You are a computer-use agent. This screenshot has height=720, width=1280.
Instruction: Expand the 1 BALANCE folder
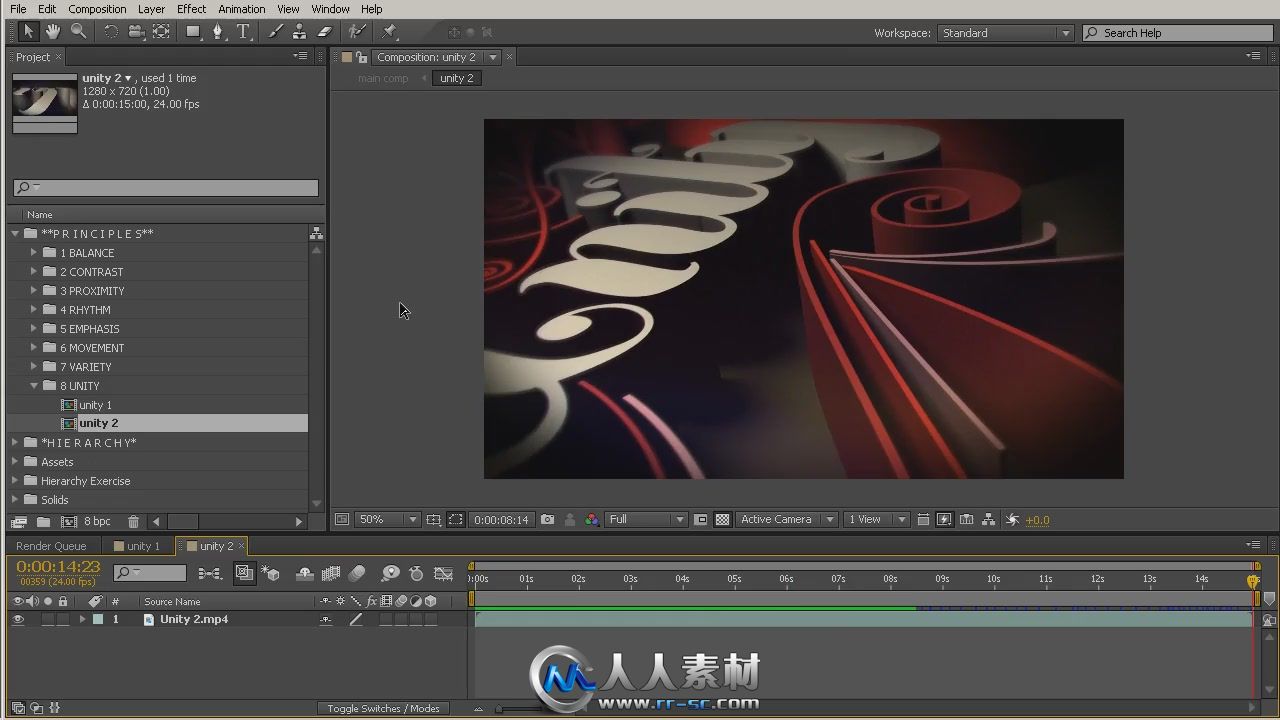34,252
